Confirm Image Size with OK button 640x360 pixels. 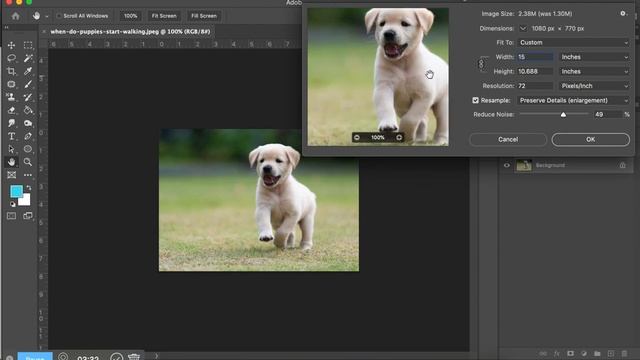pos(591,140)
